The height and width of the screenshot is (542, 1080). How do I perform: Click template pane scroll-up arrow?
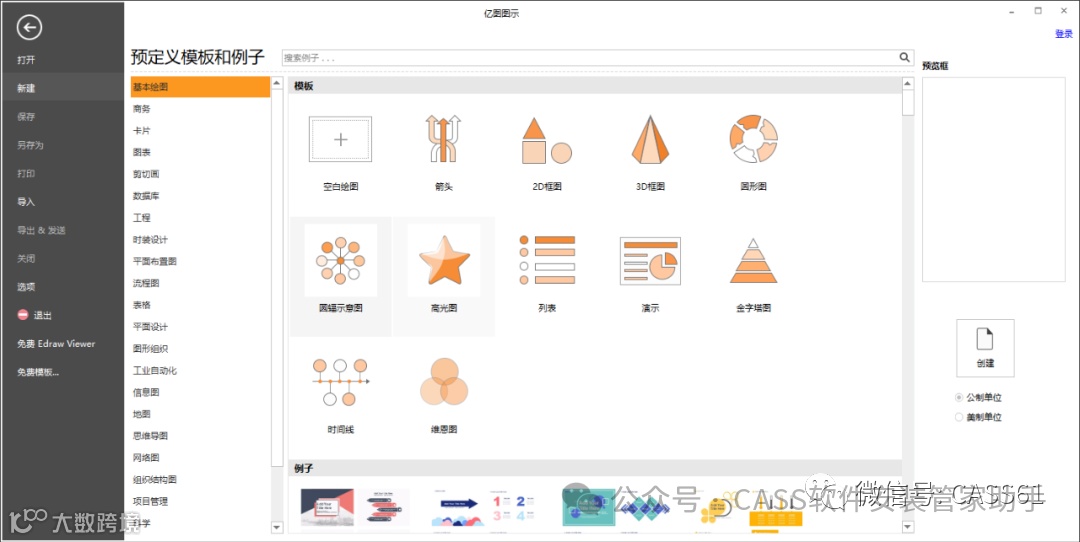908,83
